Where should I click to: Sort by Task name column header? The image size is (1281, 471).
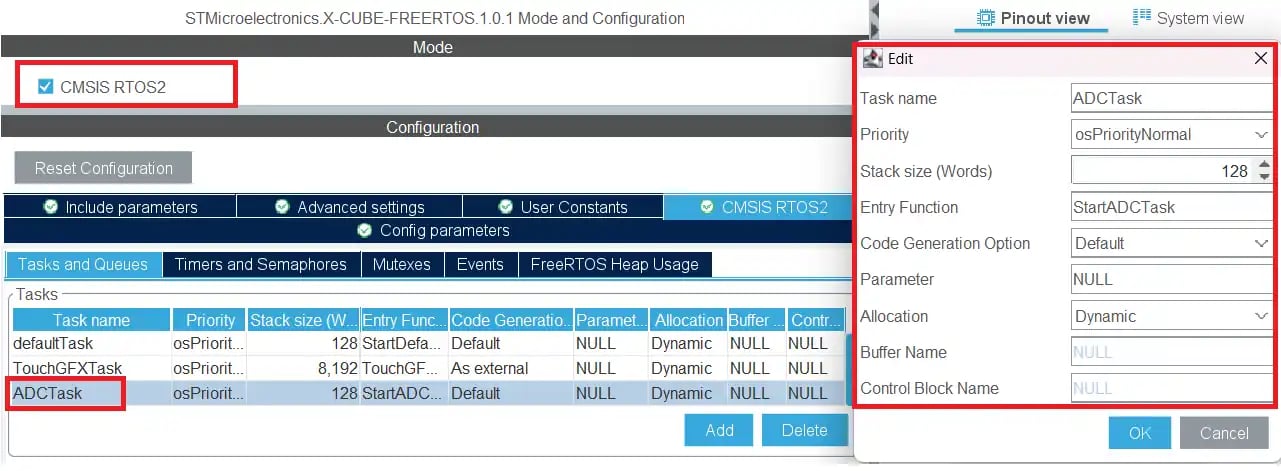pos(91,320)
